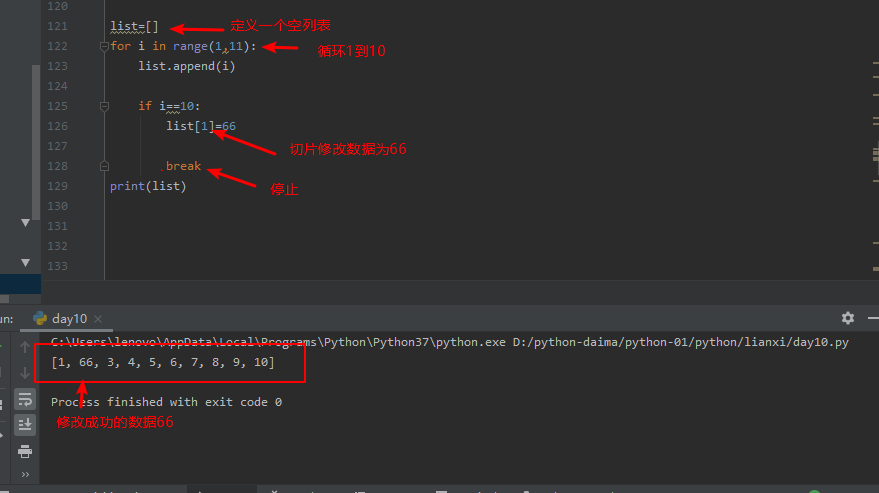Click fold end marker on break line
Image resolution: width=879 pixels, height=493 pixels.
[x=104, y=166]
